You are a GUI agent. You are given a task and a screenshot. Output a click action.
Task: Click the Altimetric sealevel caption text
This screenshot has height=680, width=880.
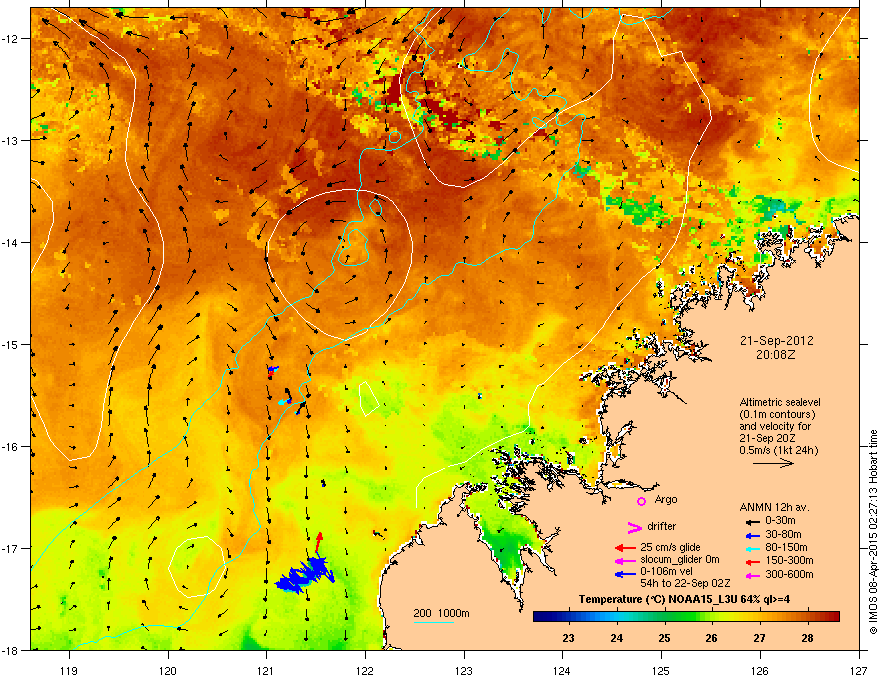780,402
